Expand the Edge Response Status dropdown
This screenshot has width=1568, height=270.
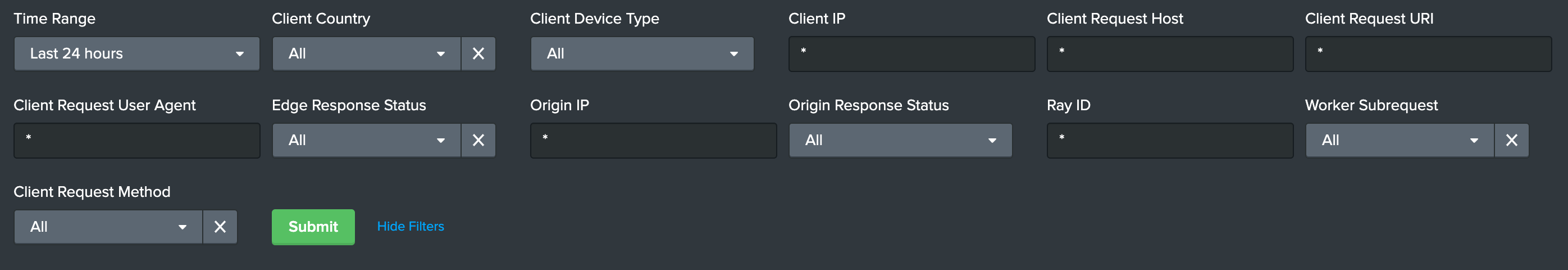click(366, 140)
